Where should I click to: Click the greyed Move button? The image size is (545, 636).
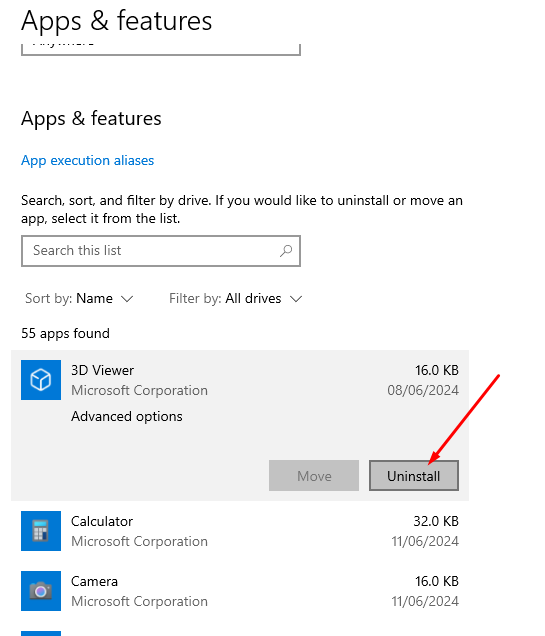point(314,475)
